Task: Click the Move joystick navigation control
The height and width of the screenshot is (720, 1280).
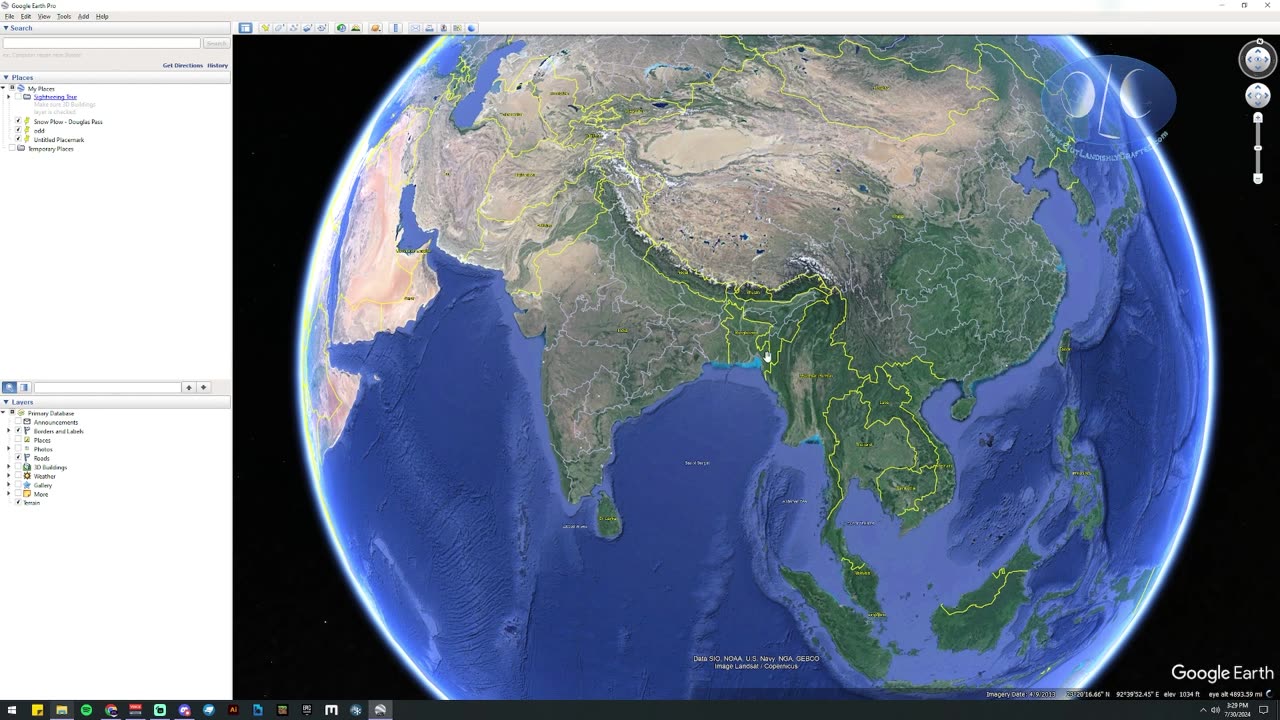Action: (1258, 95)
